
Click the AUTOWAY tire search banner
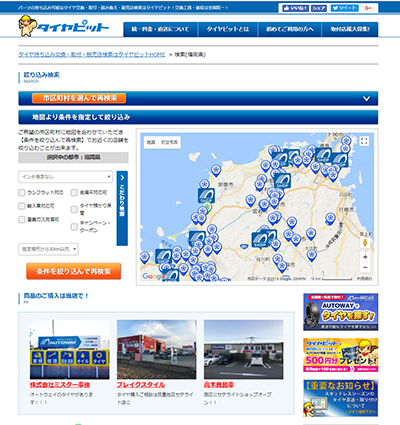pos(341,312)
